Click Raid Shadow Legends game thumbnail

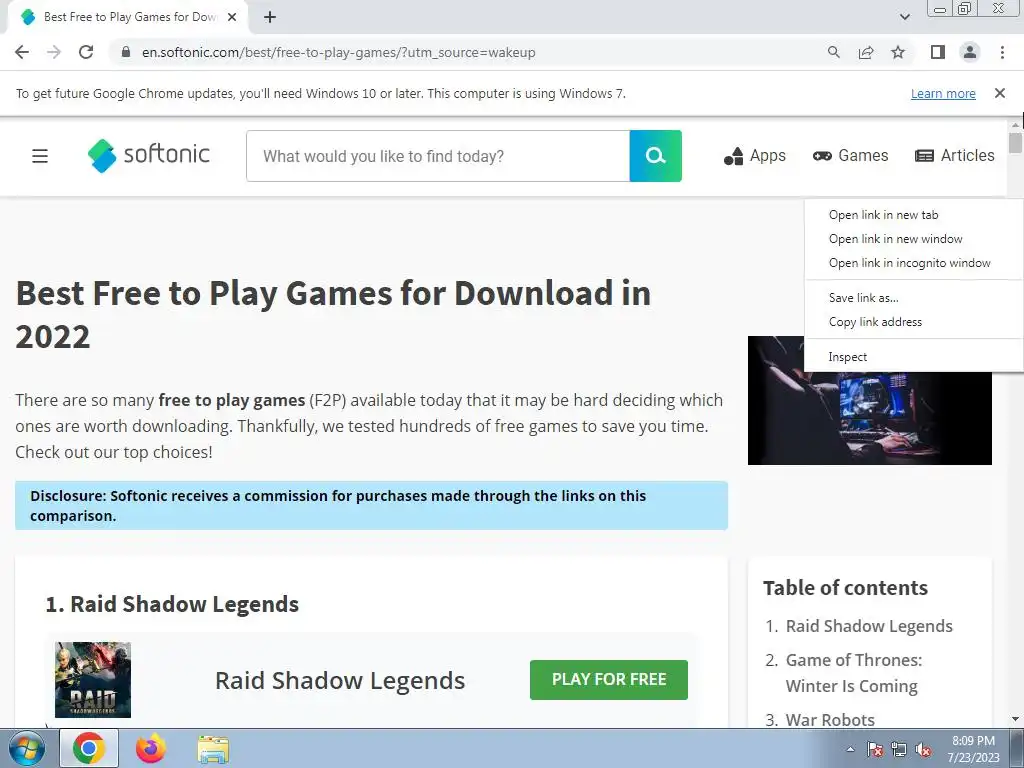93,680
